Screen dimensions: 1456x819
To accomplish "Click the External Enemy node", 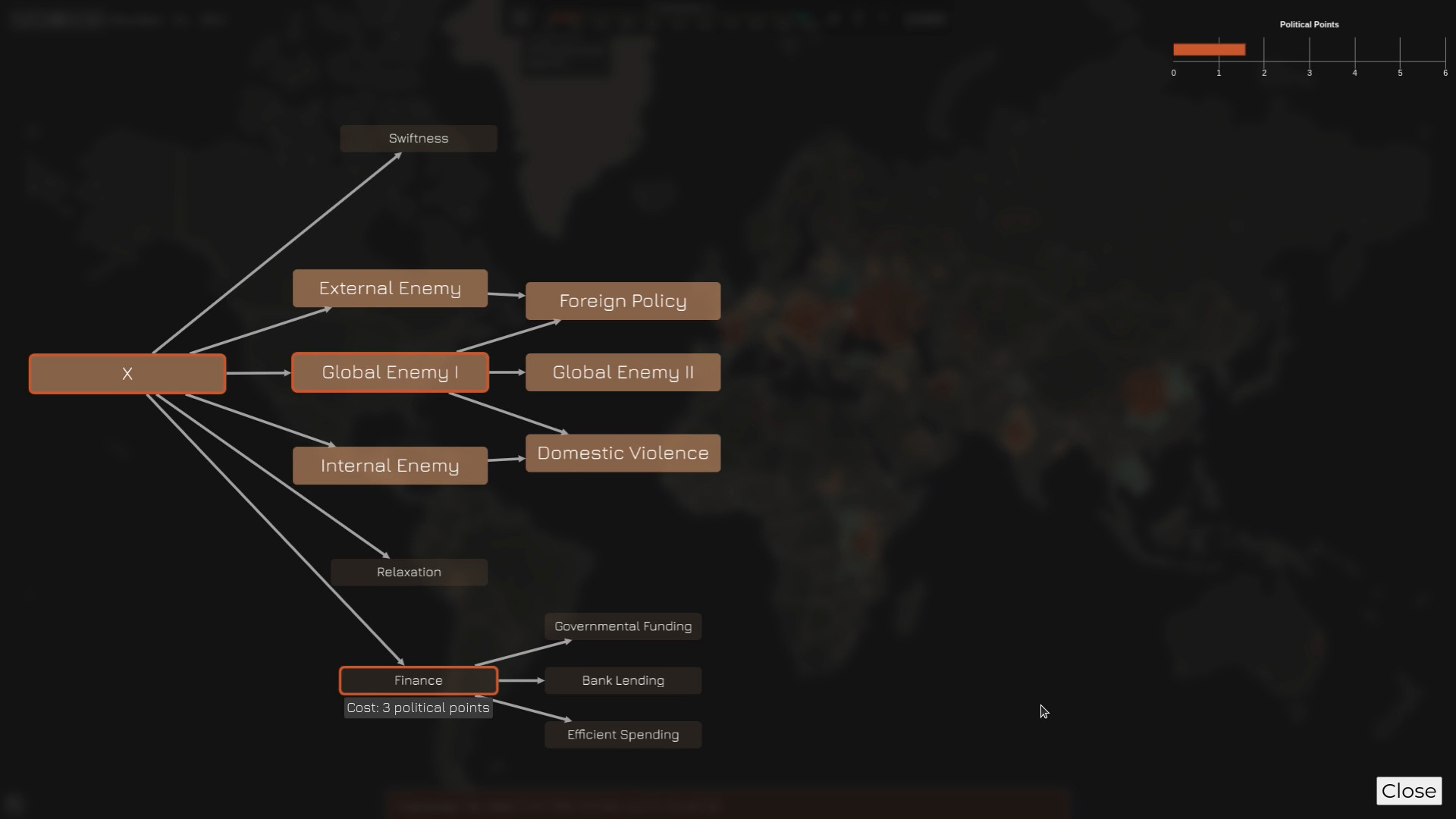I will click(390, 288).
